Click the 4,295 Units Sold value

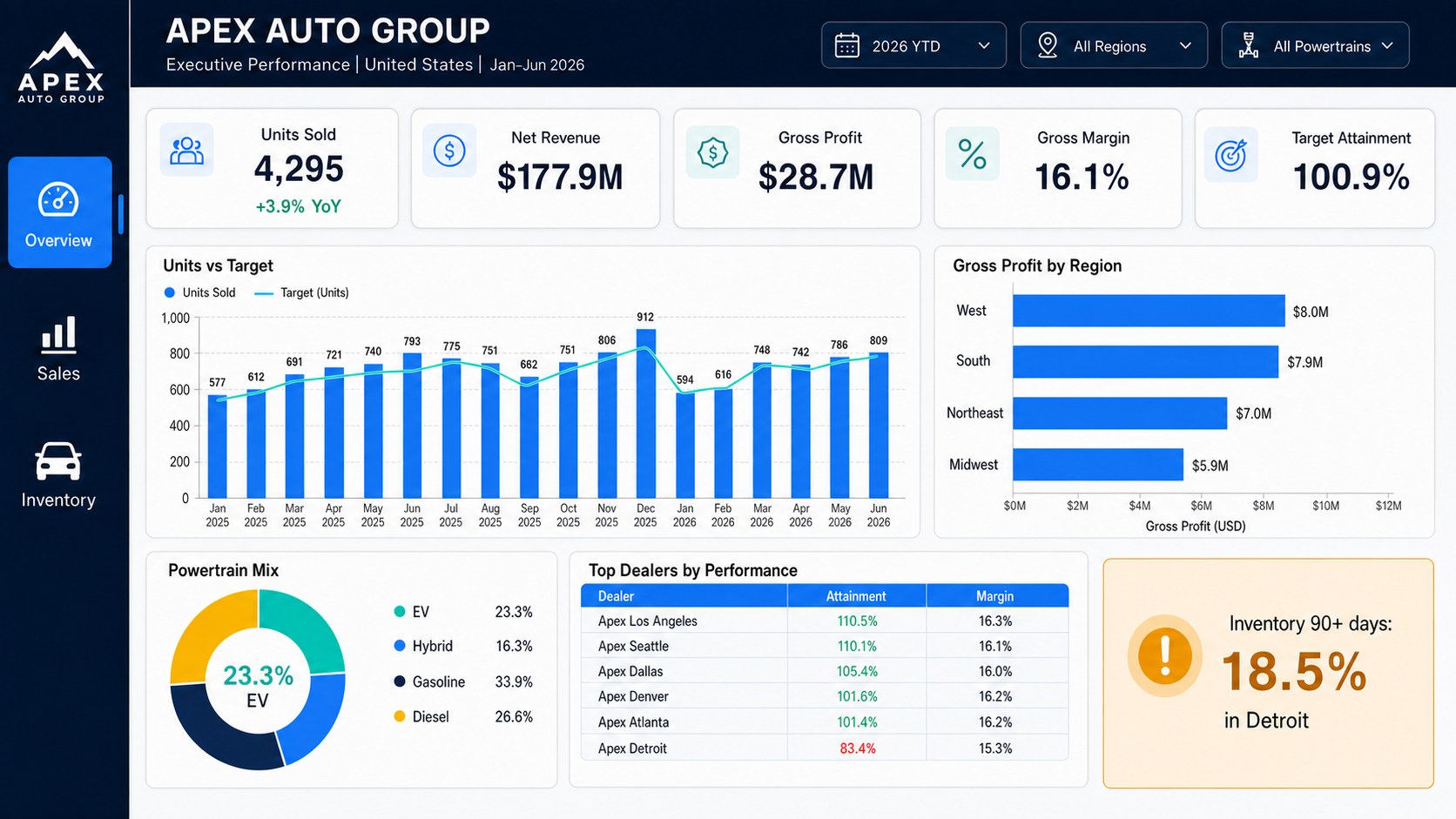point(299,169)
